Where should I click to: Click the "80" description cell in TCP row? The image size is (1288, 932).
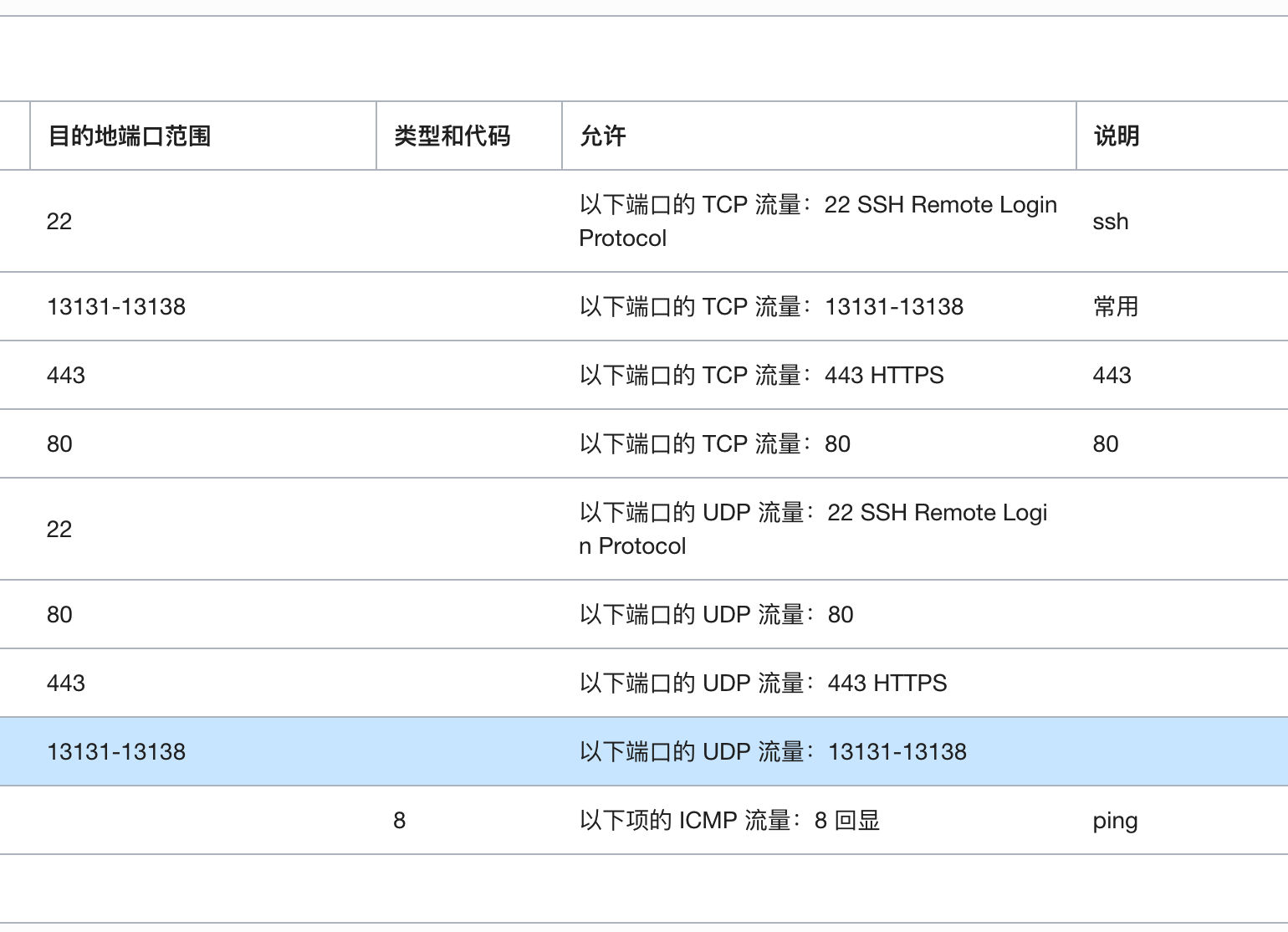click(x=1105, y=444)
